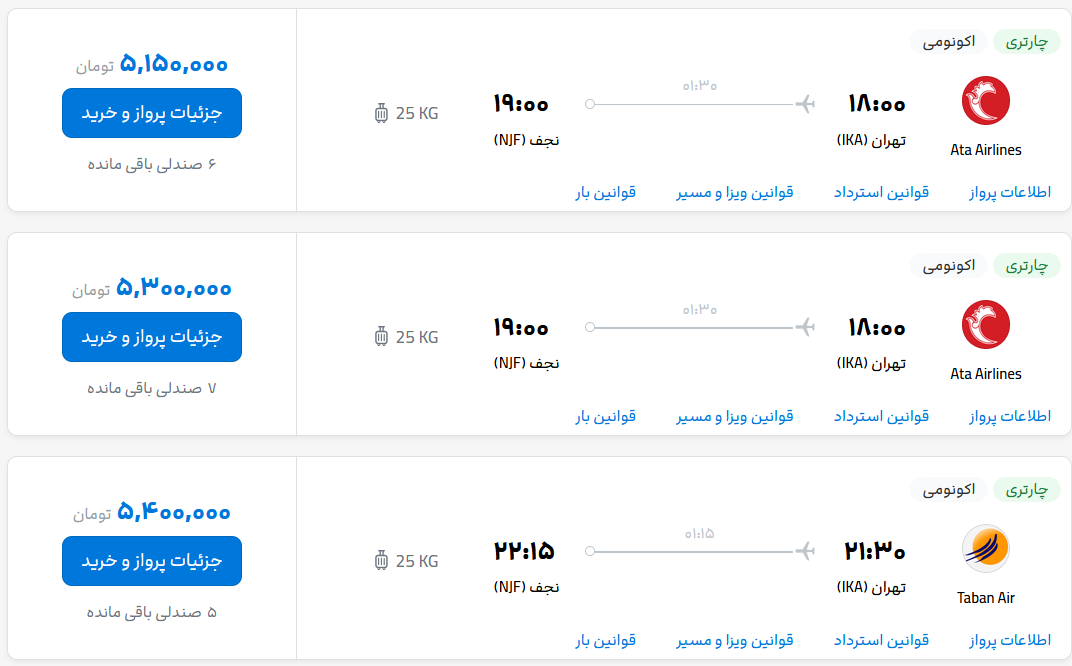The height and width of the screenshot is (666, 1072).
Task: Open flight details for 5,300,000 toman ticket
Action: [152, 337]
